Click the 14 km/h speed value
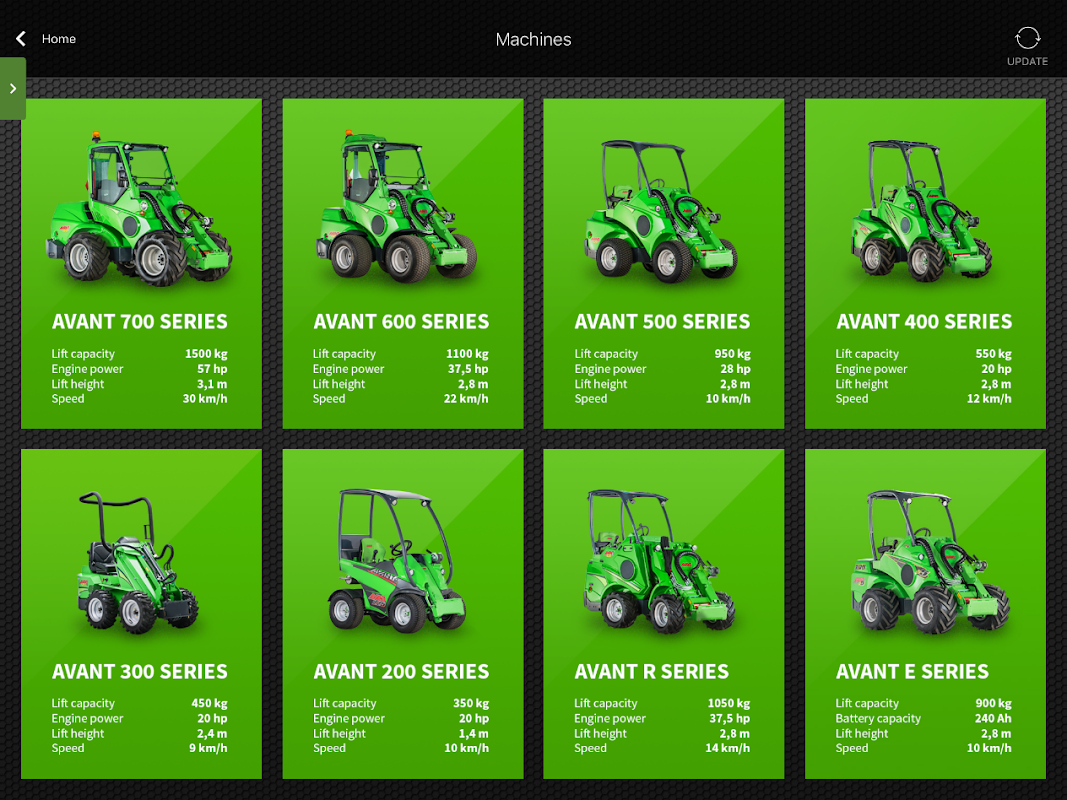The image size is (1067, 800). point(727,748)
